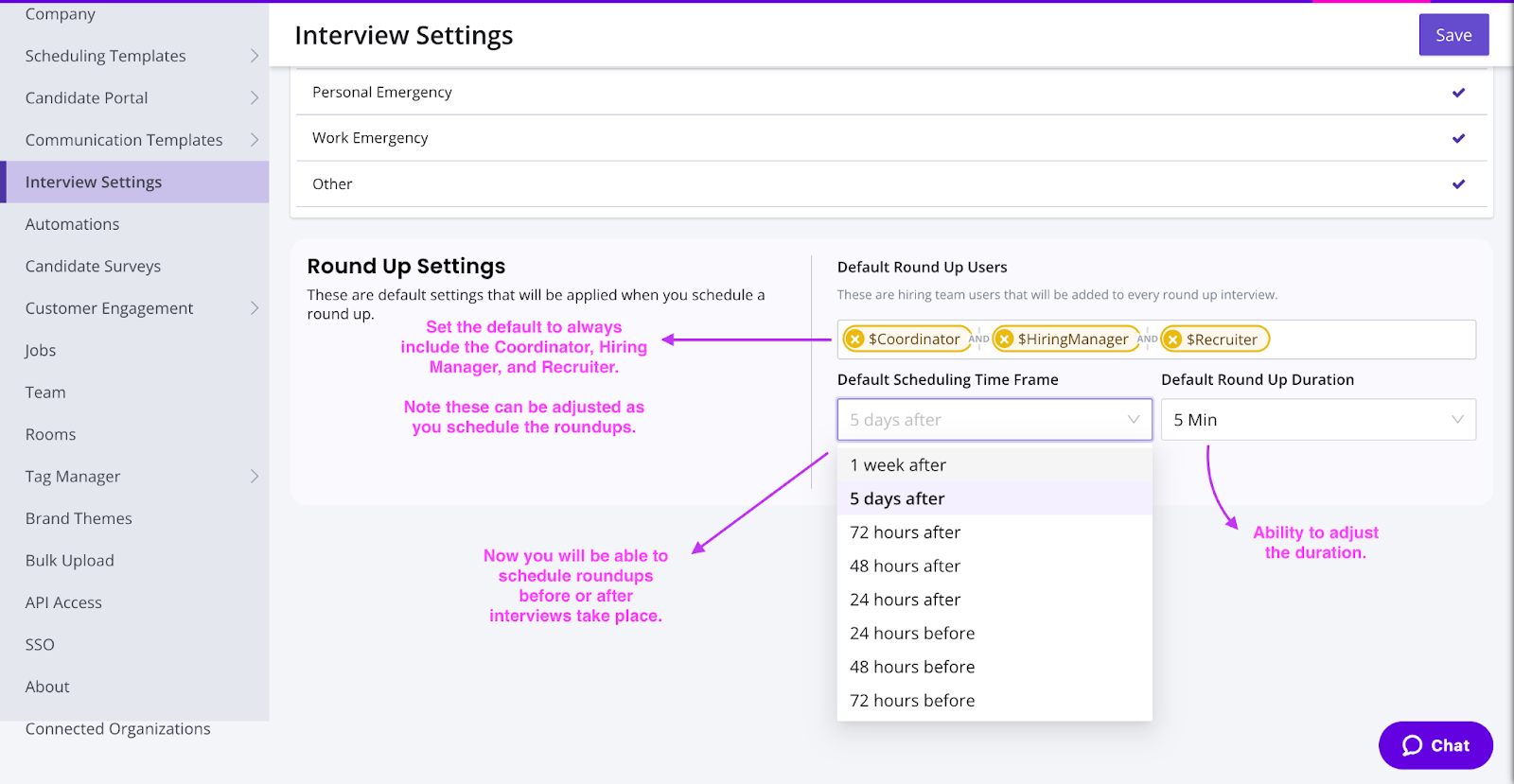Image resolution: width=1514 pixels, height=784 pixels.
Task: Remove the $Coordinator tag using its x icon
Action: pos(855,340)
